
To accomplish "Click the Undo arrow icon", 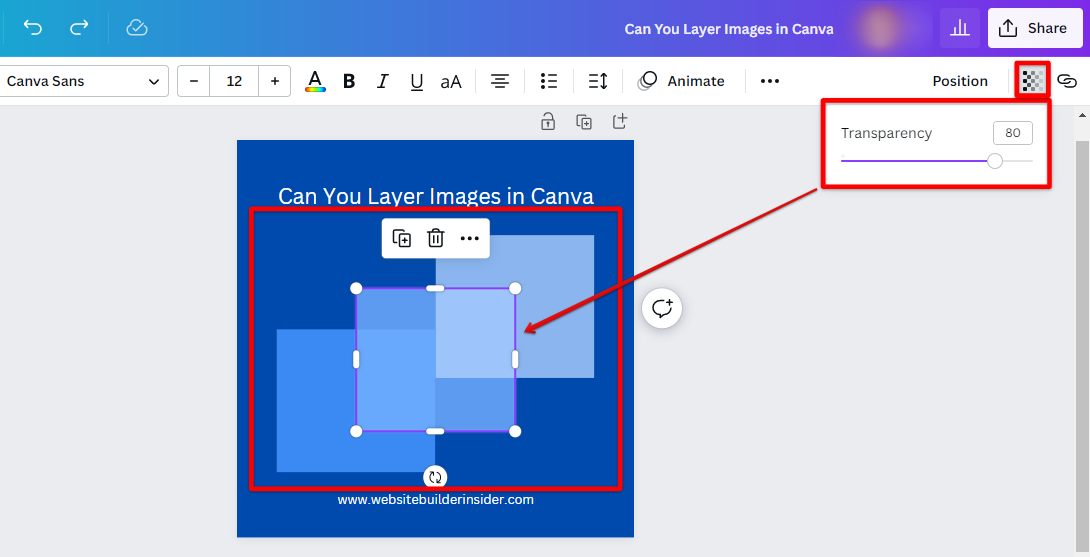I will [x=33, y=28].
